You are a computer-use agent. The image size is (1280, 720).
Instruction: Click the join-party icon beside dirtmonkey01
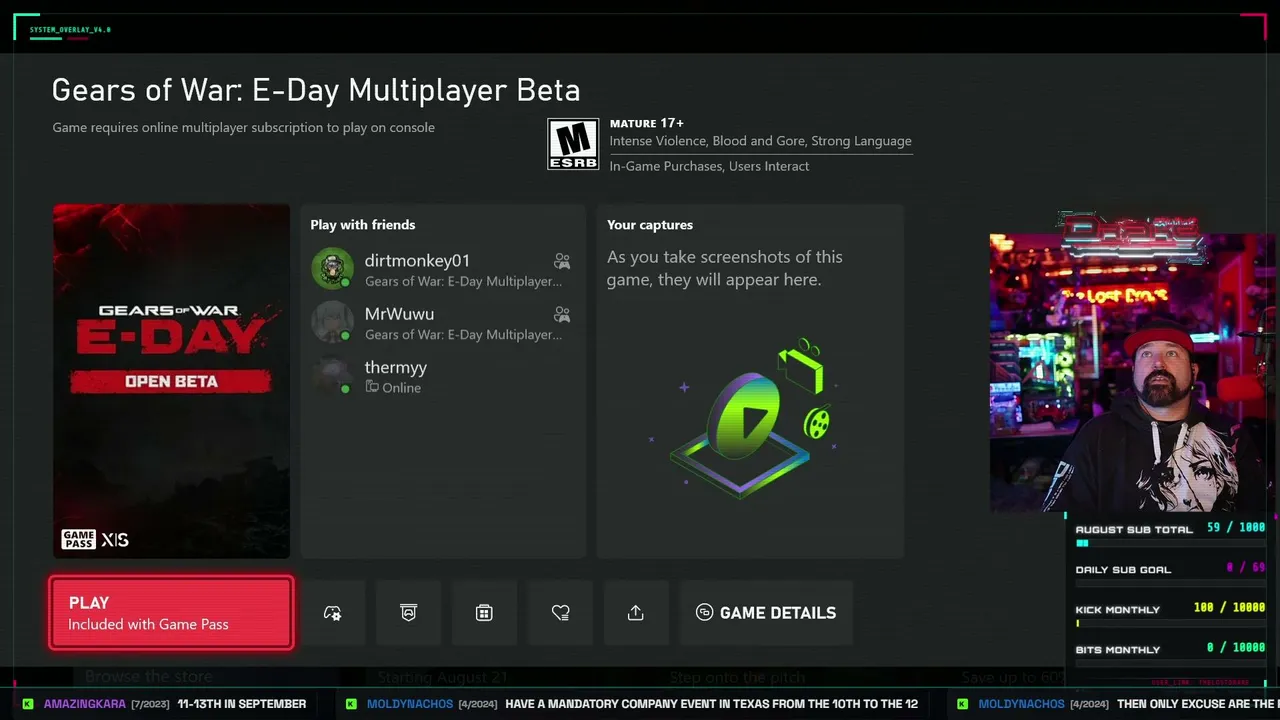click(x=562, y=261)
